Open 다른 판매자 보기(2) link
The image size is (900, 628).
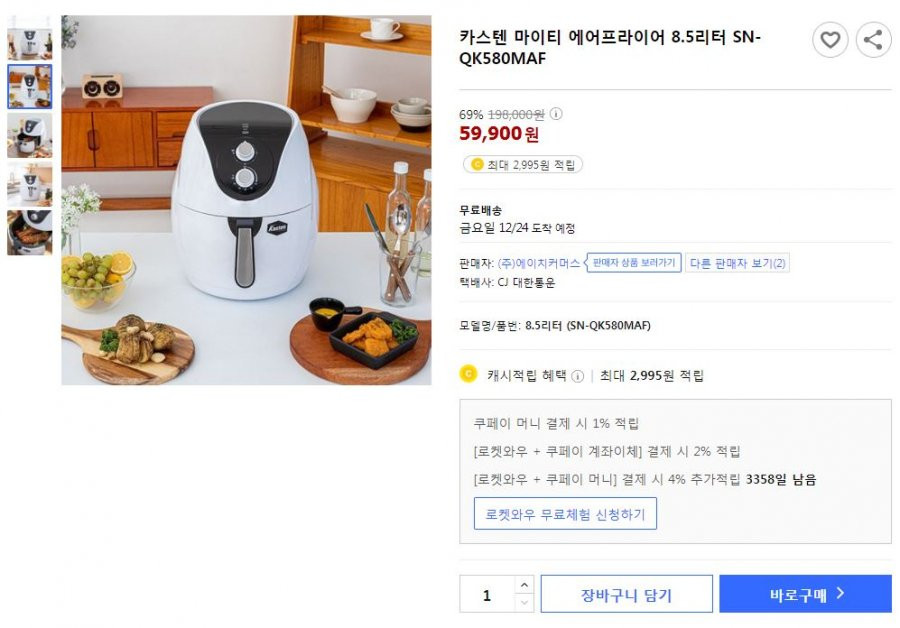pyautogui.click(x=737, y=263)
